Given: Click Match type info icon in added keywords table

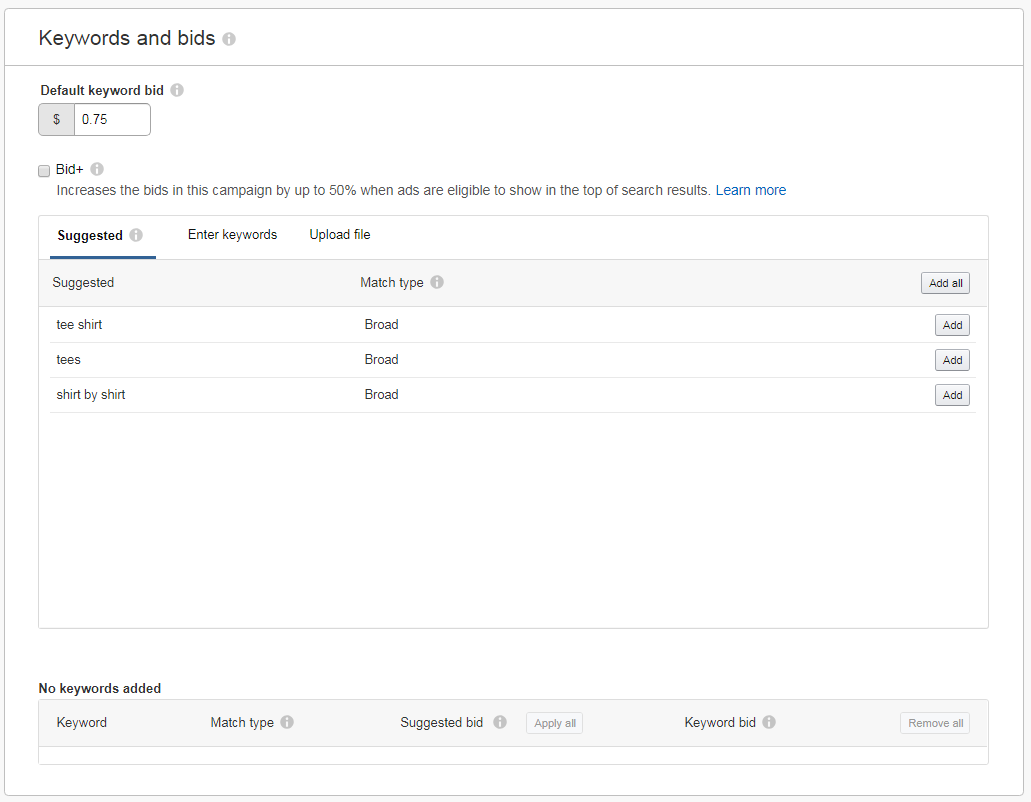Looking at the screenshot, I should (287, 722).
